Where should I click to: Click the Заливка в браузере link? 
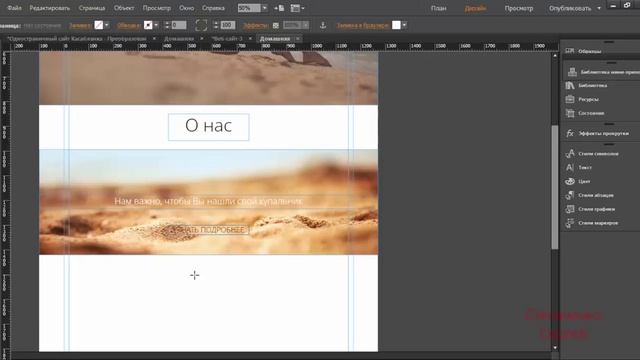pos(362,25)
